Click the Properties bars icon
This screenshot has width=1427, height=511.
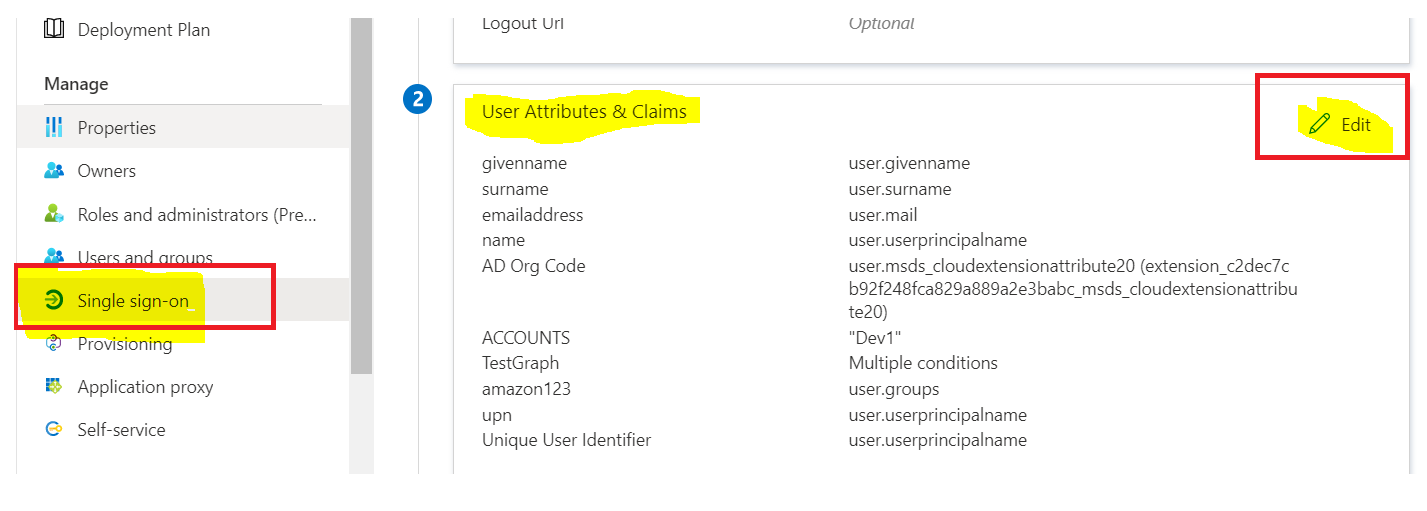coord(54,127)
